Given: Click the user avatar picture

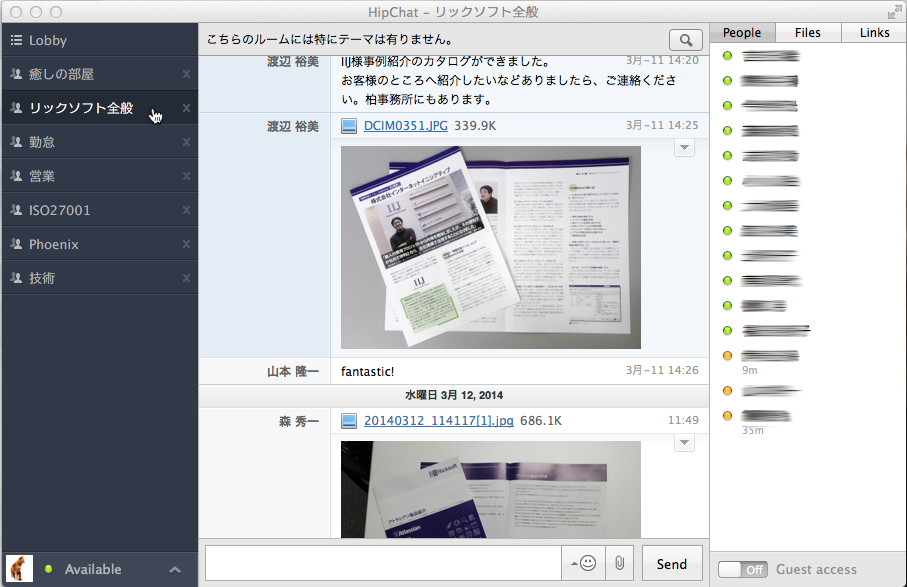Looking at the screenshot, I should (19, 568).
